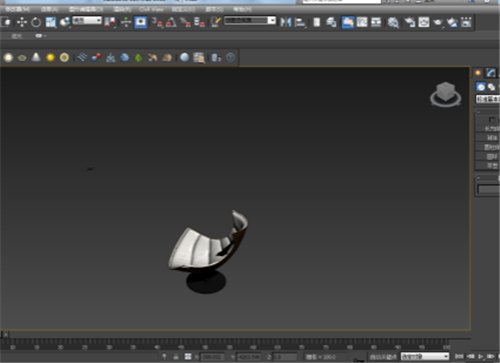The height and width of the screenshot is (363, 500).
Task: Click the yellow sun icon
Action: click(x=50, y=58)
